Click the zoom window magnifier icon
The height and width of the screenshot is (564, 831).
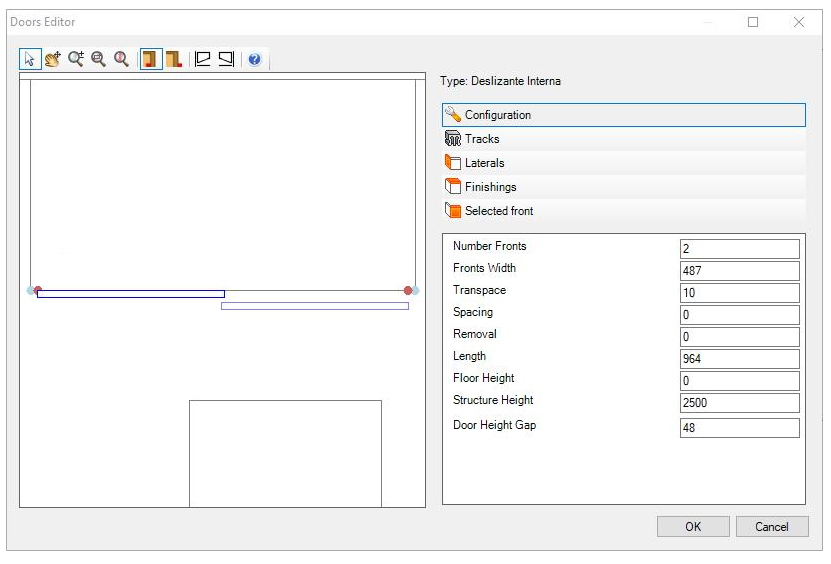pyautogui.click(x=98, y=59)
